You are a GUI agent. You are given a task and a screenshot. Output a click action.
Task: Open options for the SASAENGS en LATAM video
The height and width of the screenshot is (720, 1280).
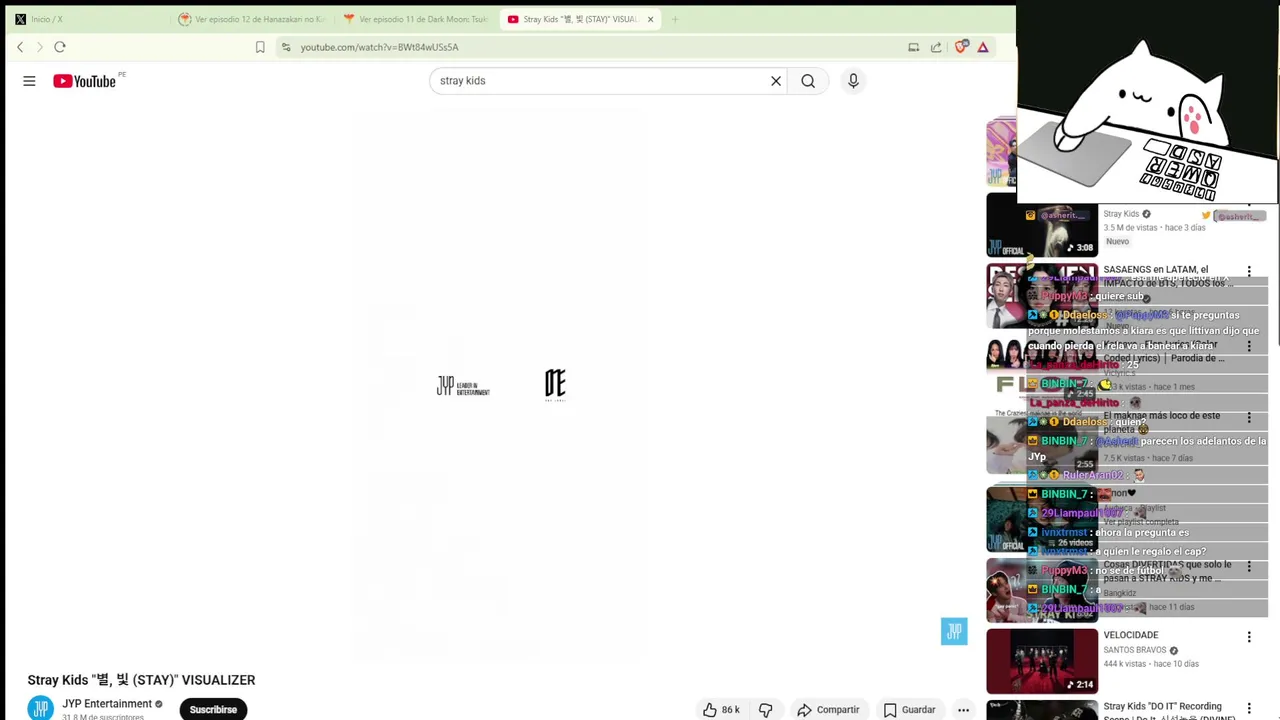point(1249,271)
